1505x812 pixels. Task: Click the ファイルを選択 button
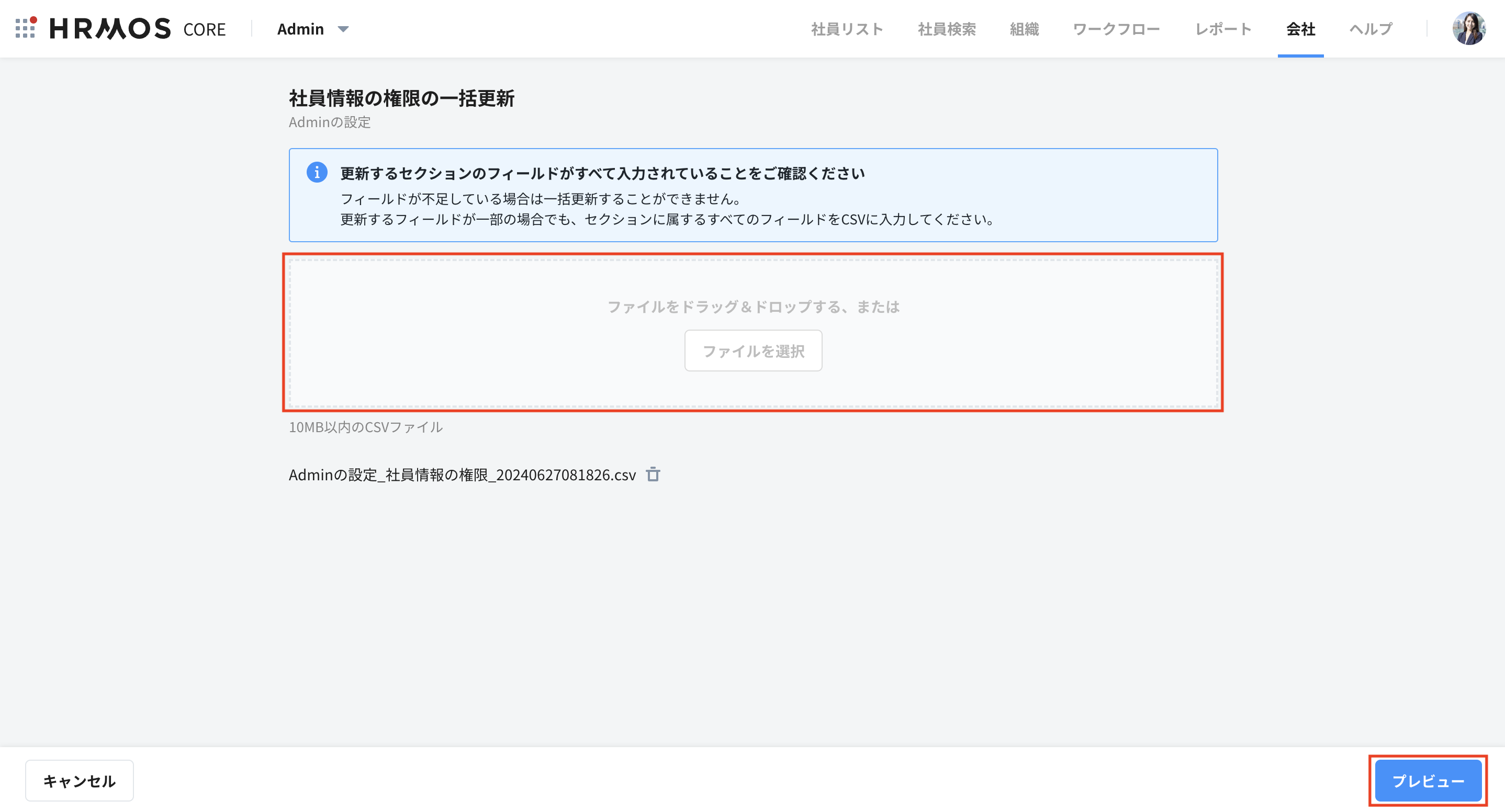point(752,351)
